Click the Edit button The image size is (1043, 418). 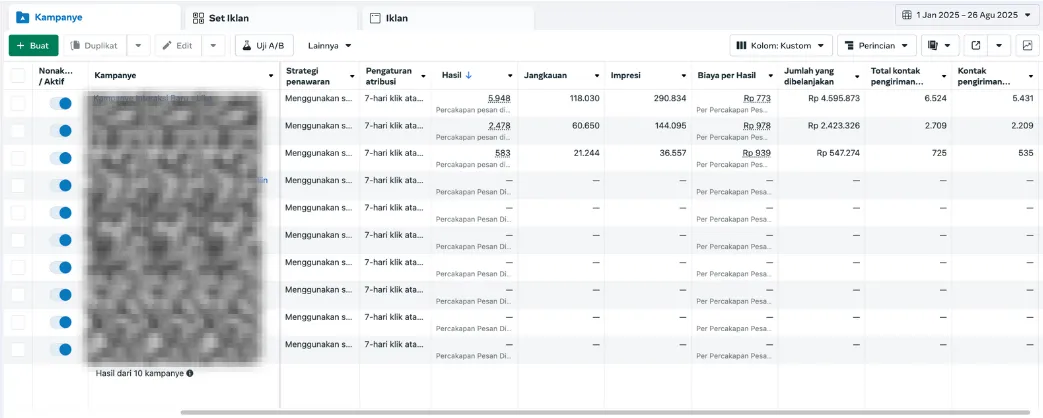(178, 45)
